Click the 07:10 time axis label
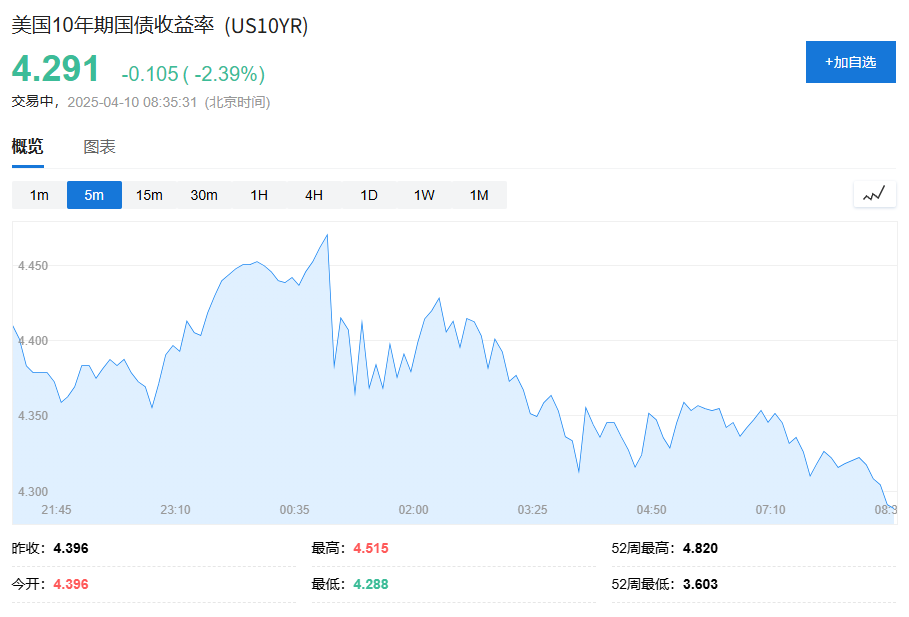This screenshot has height=617, width=909. [x=770, y=510]
